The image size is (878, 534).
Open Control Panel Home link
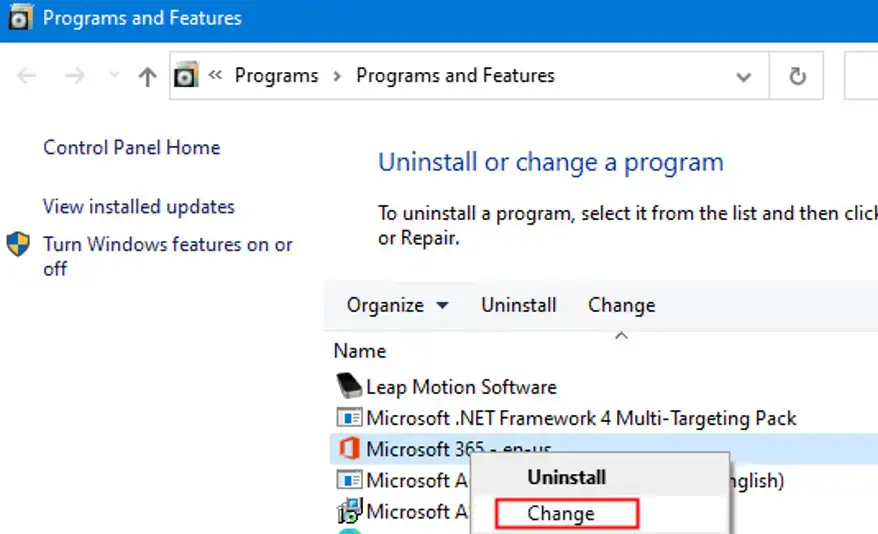(x=131, y=147)
